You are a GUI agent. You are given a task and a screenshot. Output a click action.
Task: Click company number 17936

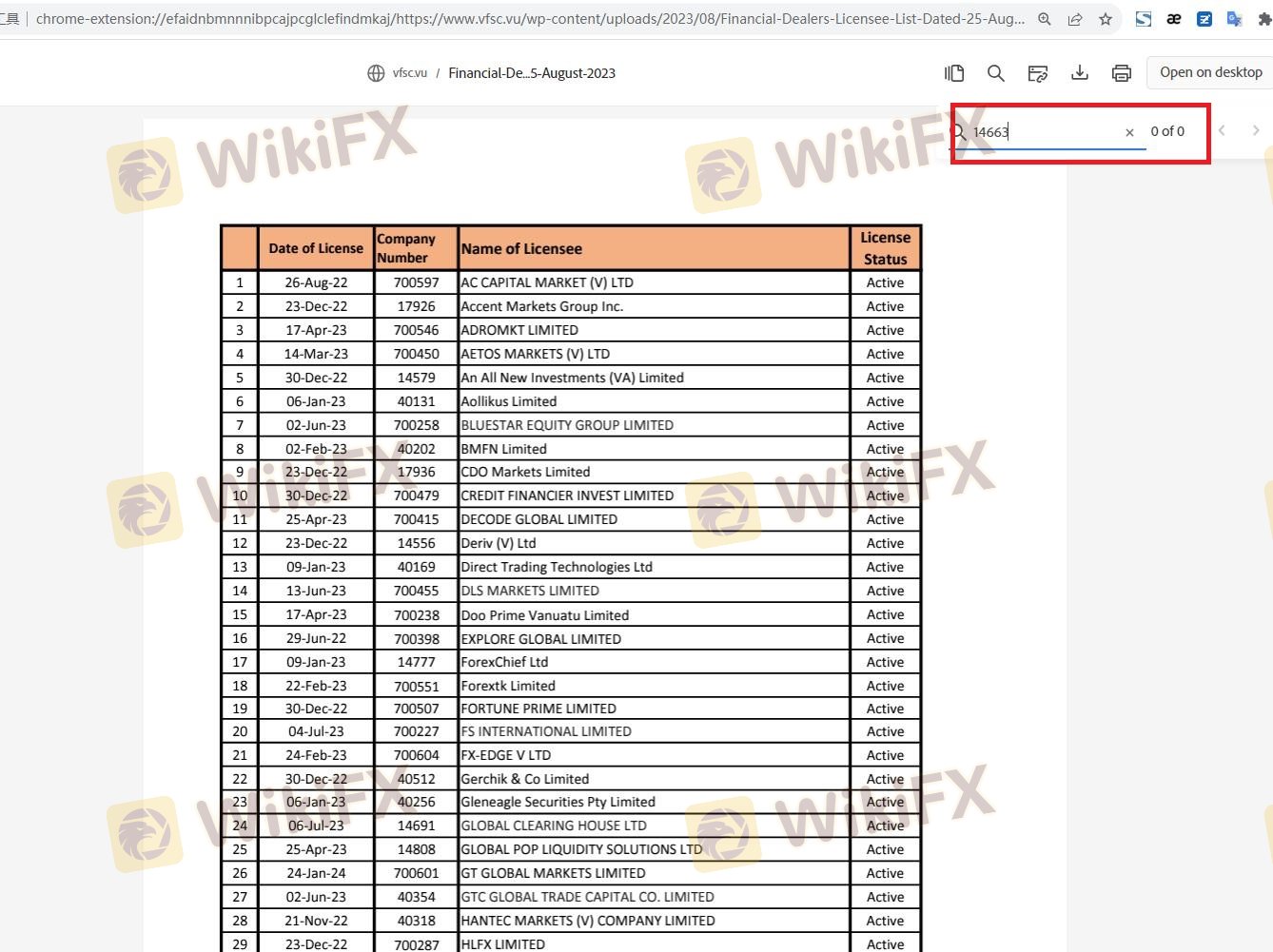click(417, 472)
